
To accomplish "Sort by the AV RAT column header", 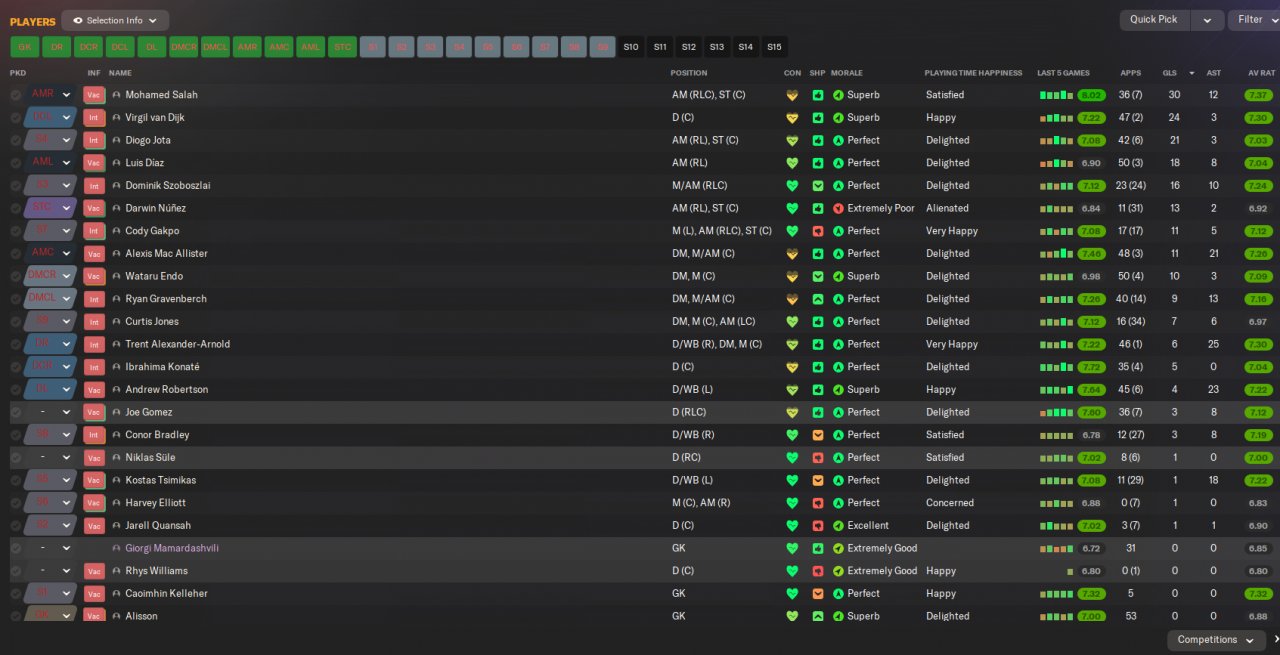I will 1262,73.
